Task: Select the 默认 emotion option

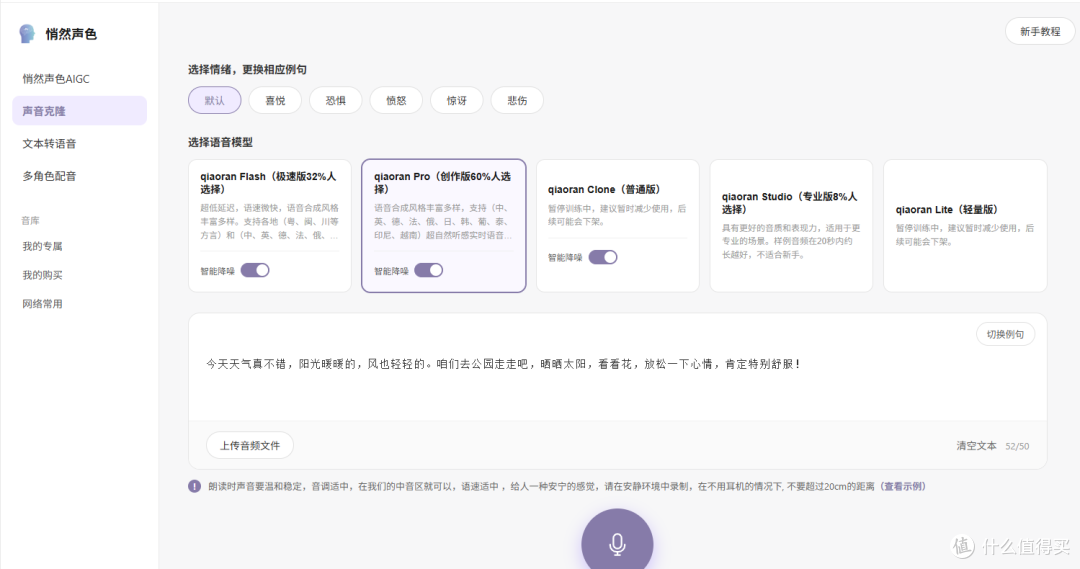Action: [215, 101]
